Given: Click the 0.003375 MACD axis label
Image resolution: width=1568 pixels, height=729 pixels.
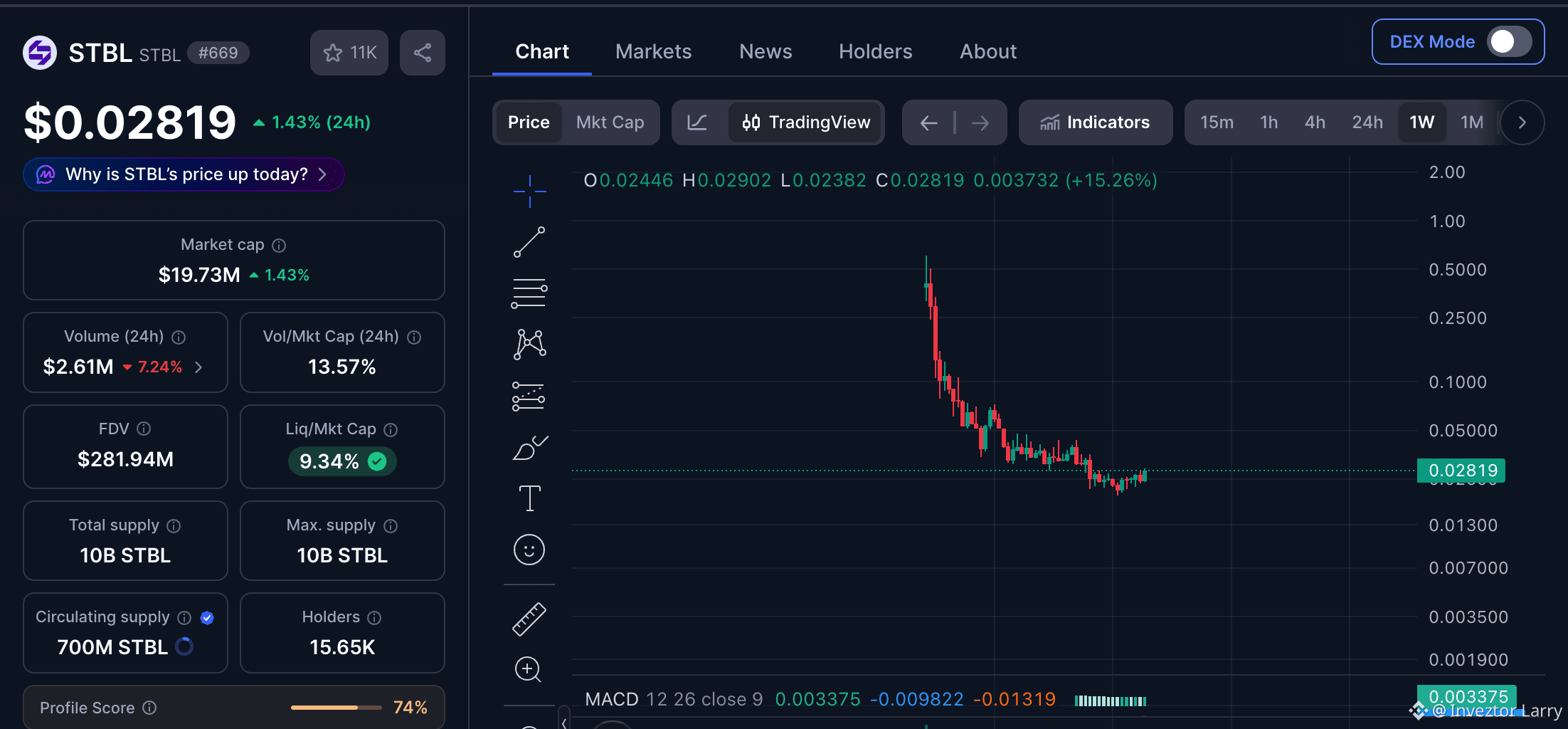Looking at the screenshot, I should click(x=1467, y=696).
